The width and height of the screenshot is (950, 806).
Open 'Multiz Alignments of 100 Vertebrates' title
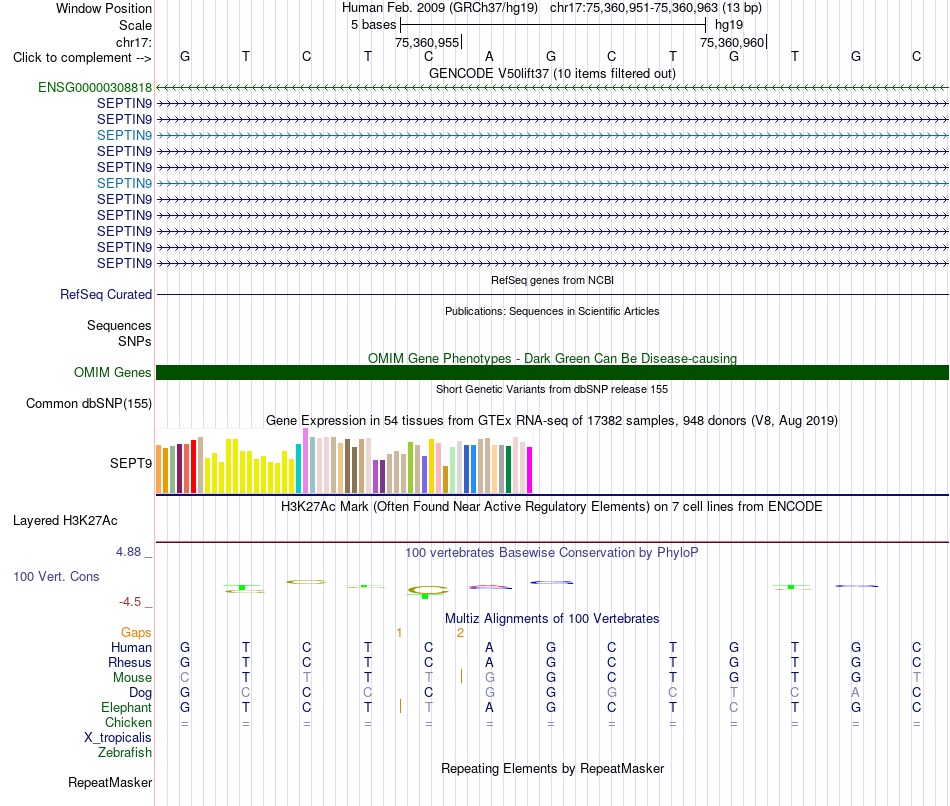click(x=552, y=619)
